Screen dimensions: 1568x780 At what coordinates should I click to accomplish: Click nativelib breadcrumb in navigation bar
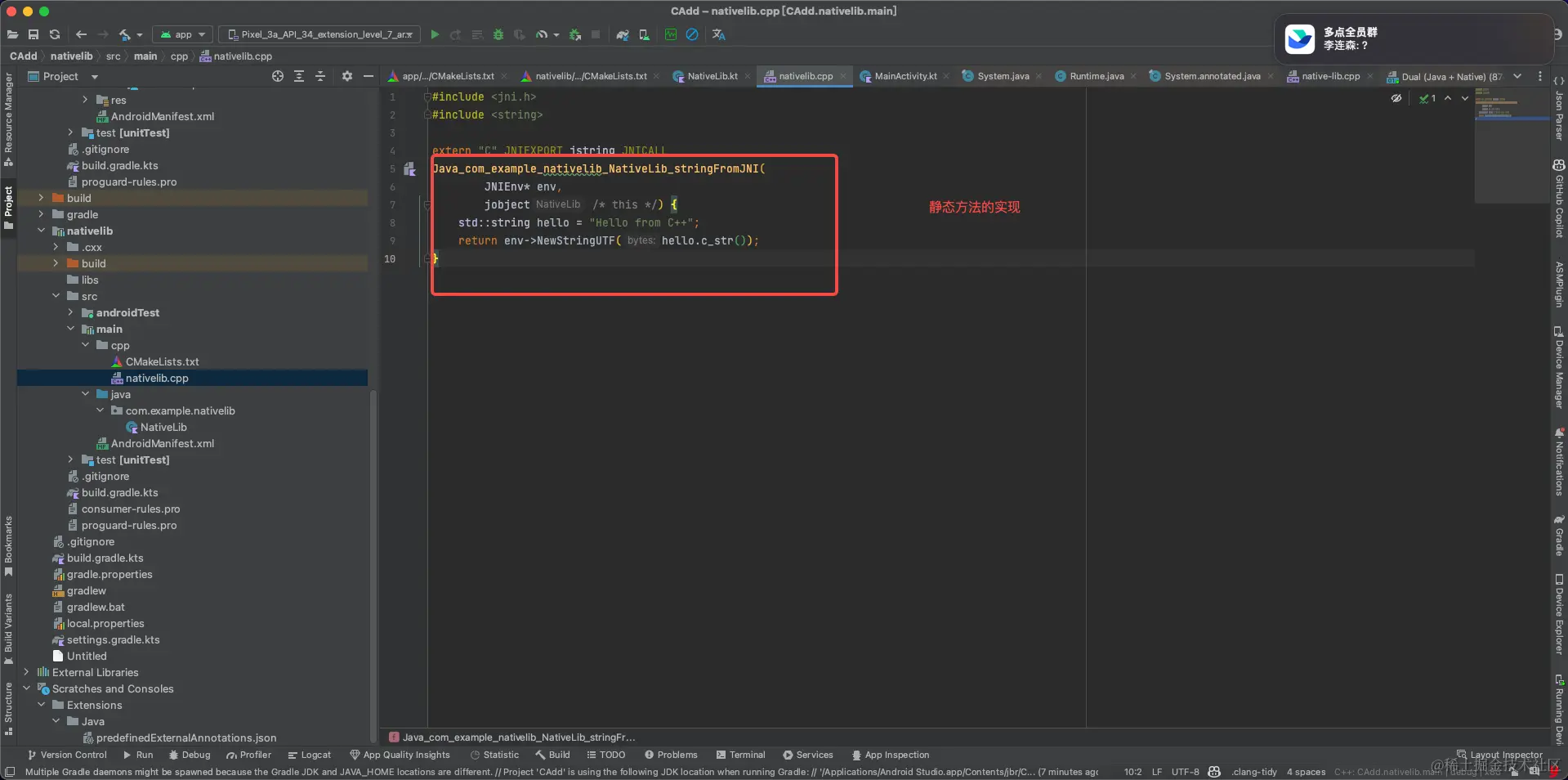(71, 56)
